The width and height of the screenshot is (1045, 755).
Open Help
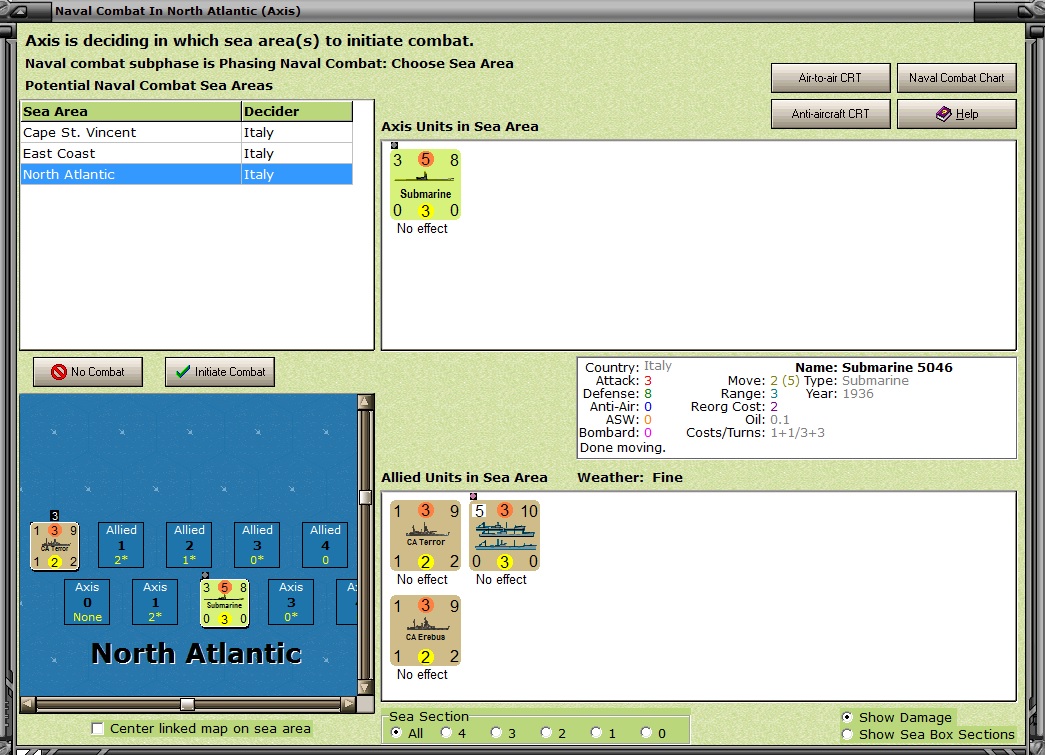click(x=956, y=114)
